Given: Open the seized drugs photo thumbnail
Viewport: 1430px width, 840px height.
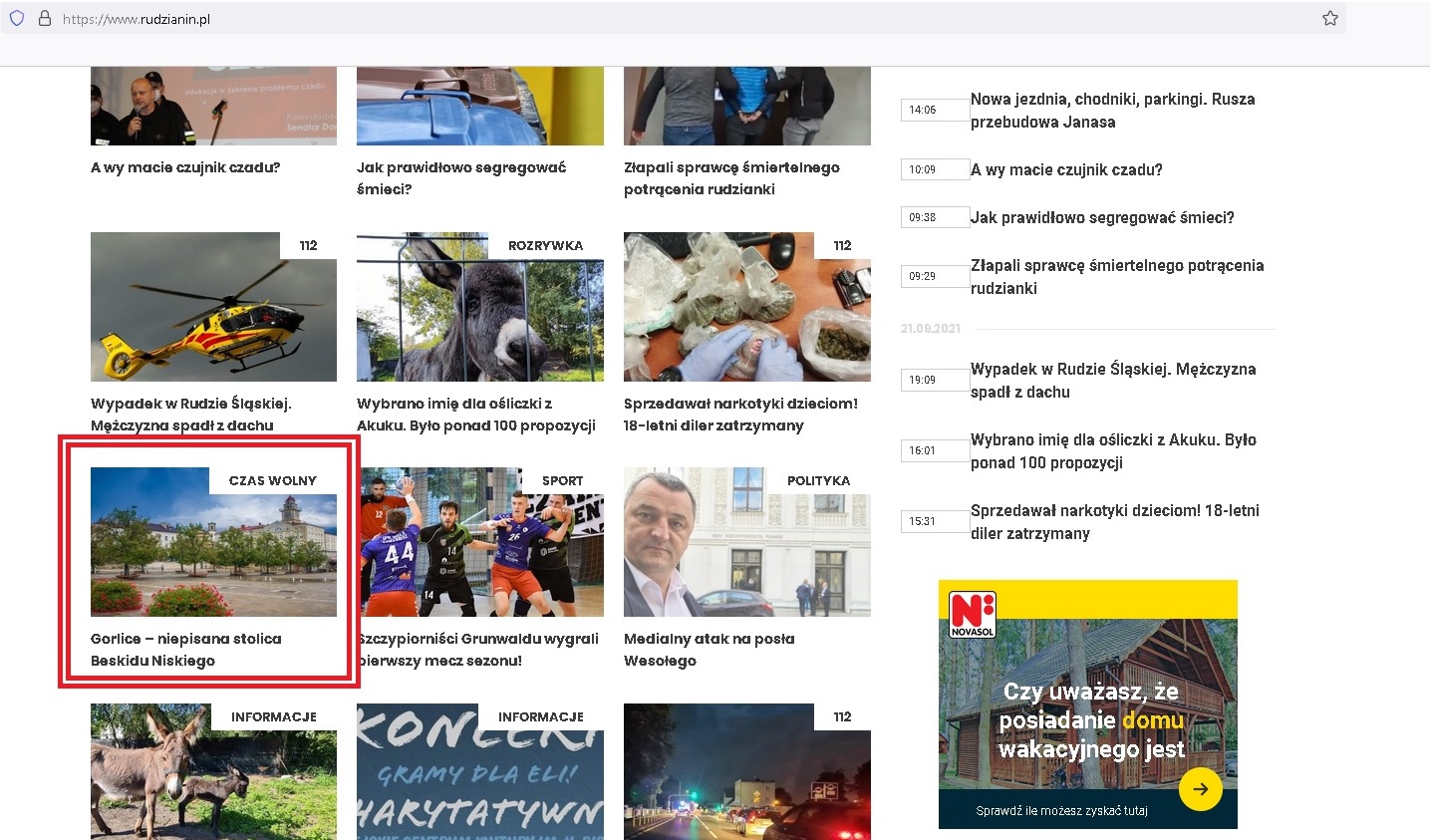Looking at the screenshot, I should (747, 307).
